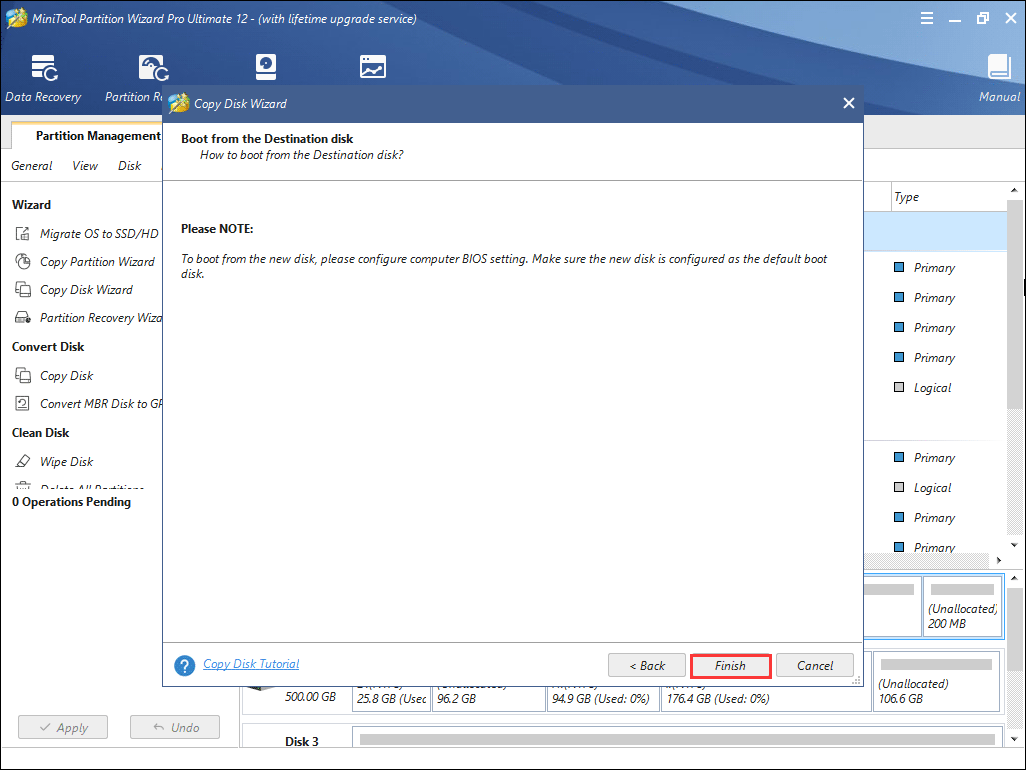This screenshot has height=770, width=1026.
Task: Cancel the Copy Disk Wizard
Action: click(815, 665)
